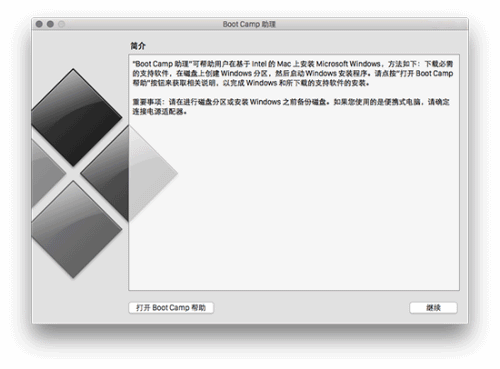The image size is (500, 369).
Task: Click the paragraph starting with 重要事项
Action: [291, 107]
